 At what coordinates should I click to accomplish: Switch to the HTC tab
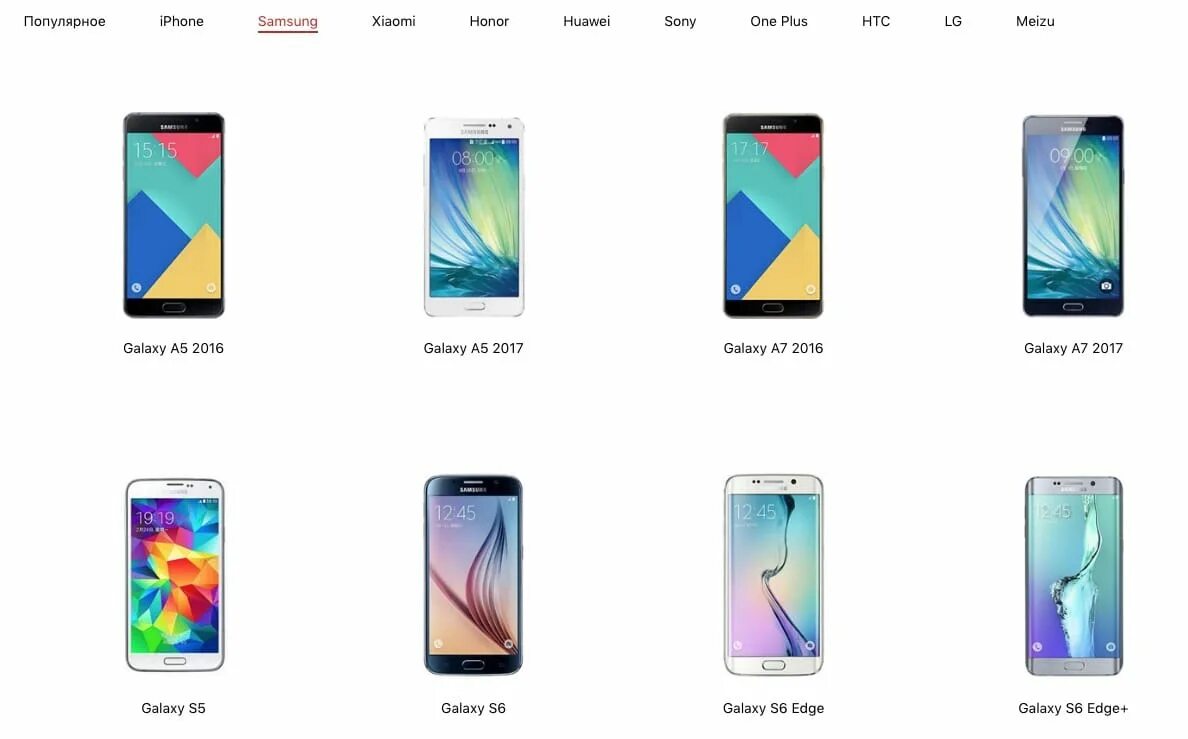click(876, 21)
